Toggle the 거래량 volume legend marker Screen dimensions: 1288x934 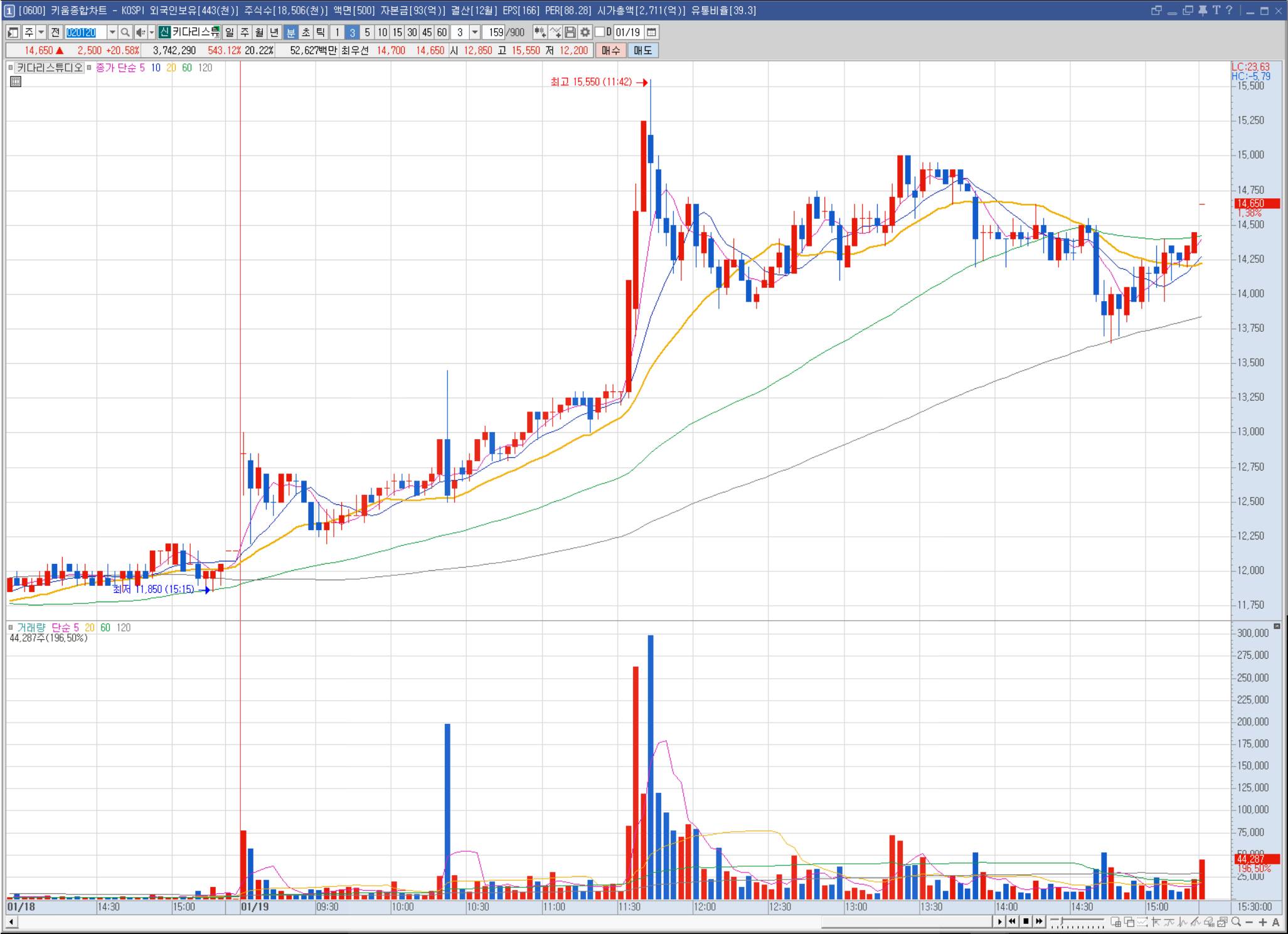click(11, 627)
